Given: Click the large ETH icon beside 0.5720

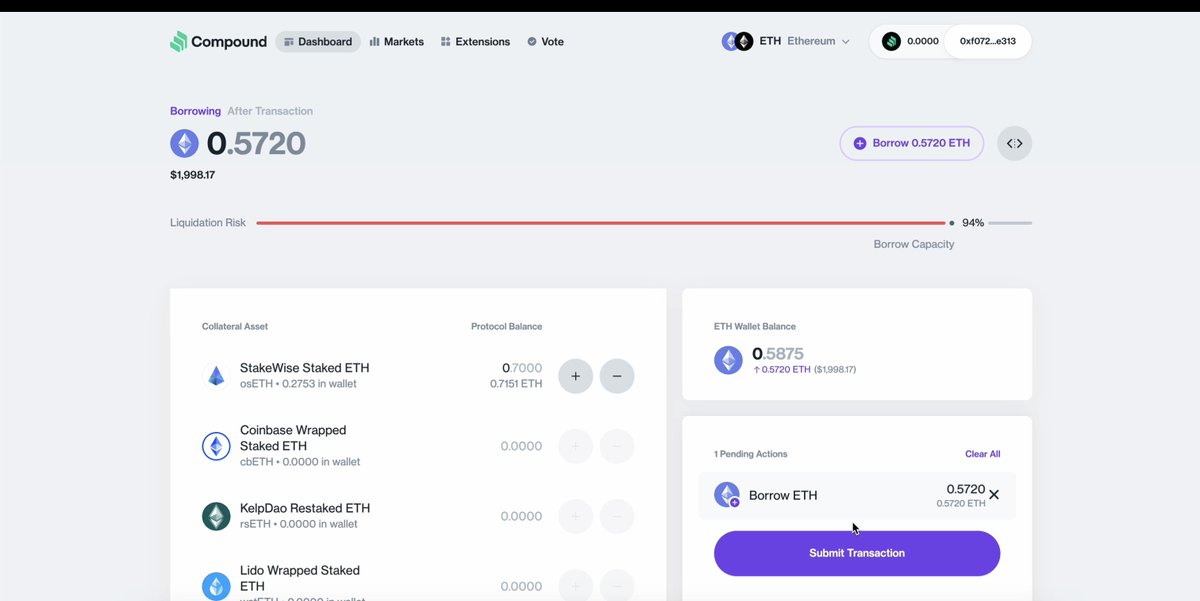Looking at the screenshot, I should click(x=184, y=143).
